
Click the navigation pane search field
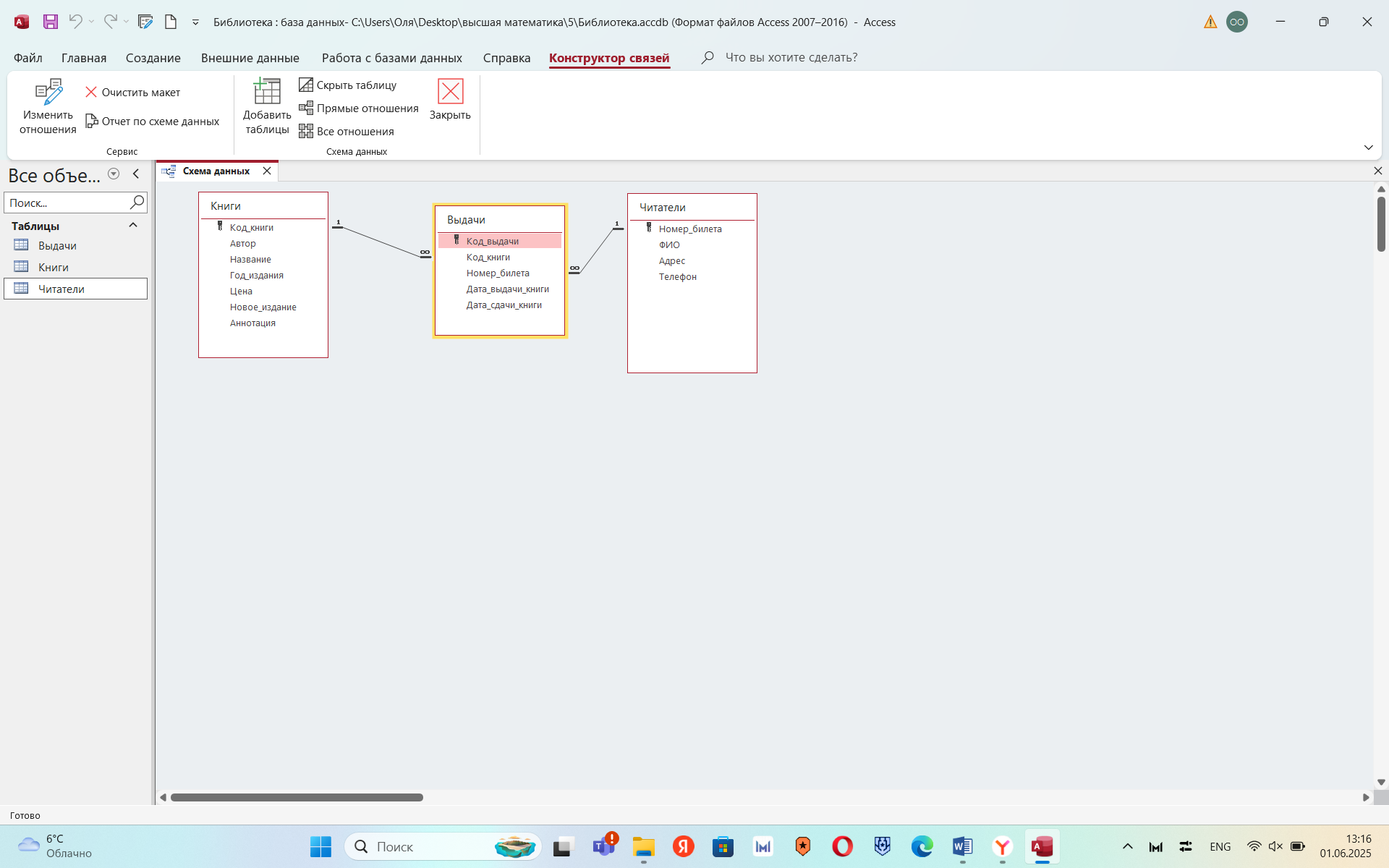click(67, 203)
